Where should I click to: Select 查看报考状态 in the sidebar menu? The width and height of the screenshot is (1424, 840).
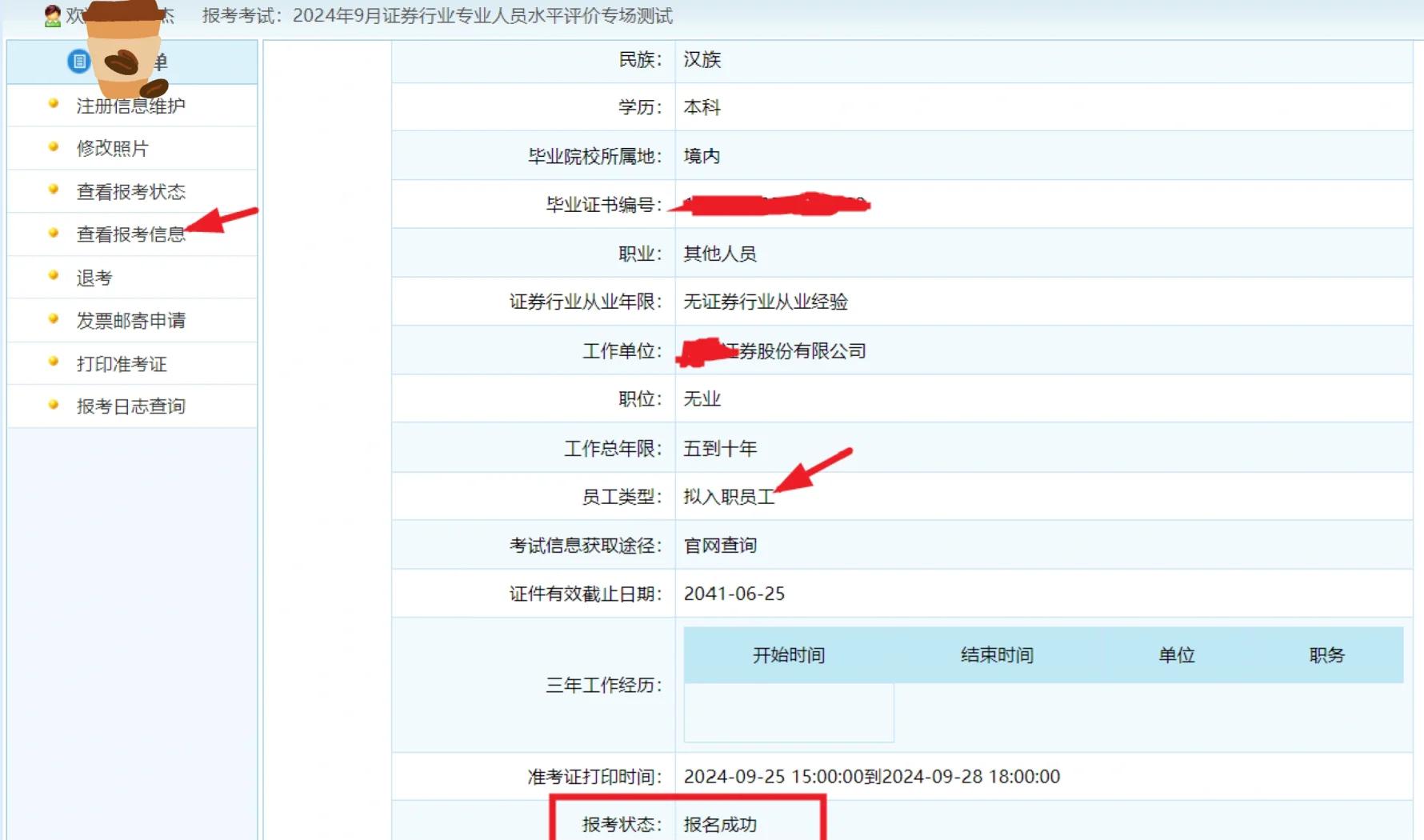(130, 191)
